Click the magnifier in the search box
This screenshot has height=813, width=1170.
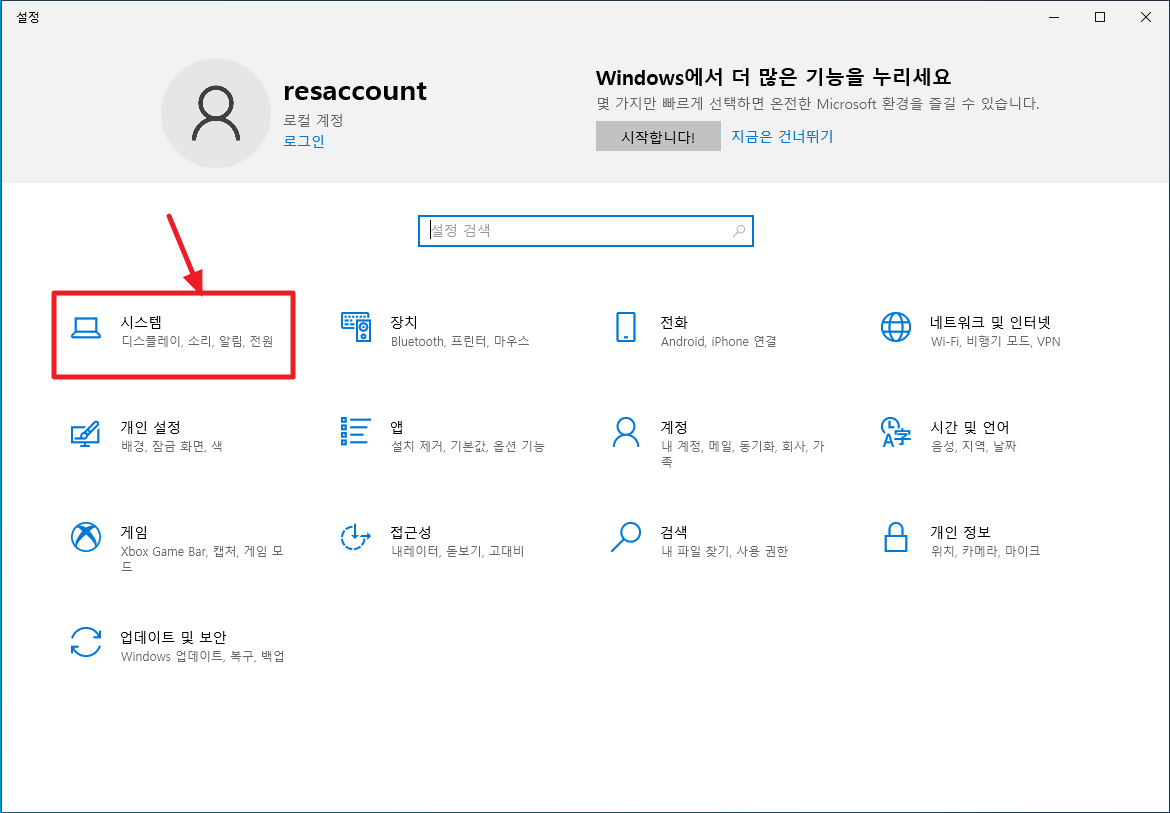click(x=739, y=231)
